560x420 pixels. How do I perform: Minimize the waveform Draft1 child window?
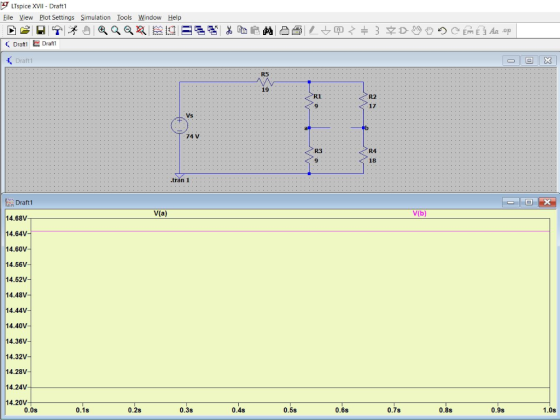coord(510,202)
